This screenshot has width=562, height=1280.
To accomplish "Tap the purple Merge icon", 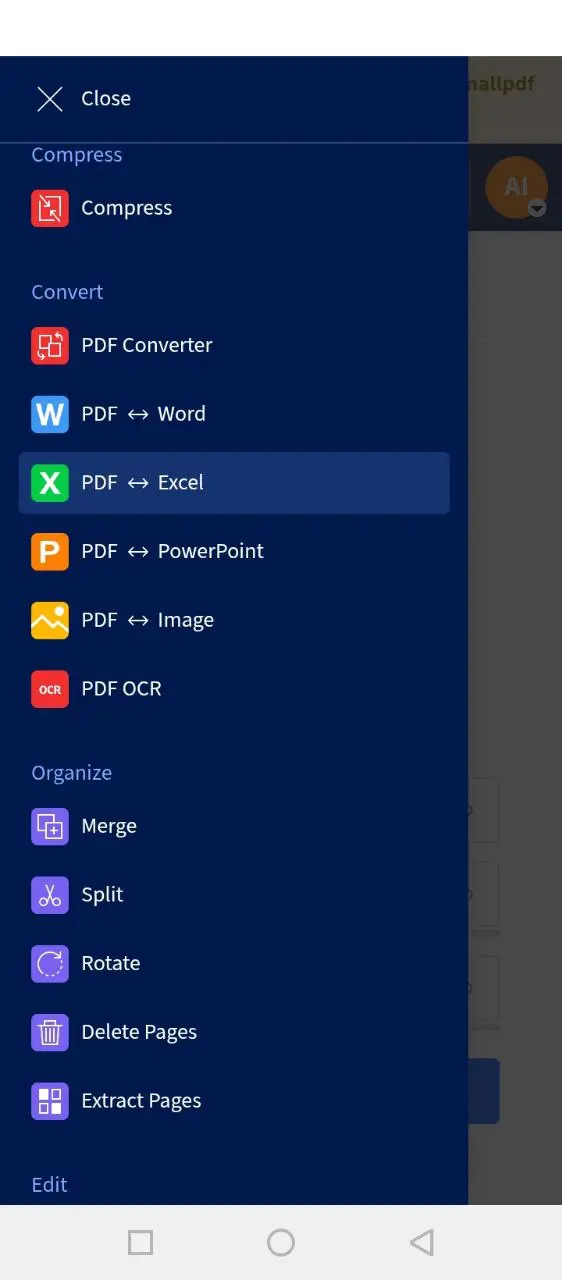I will (50, 826).
